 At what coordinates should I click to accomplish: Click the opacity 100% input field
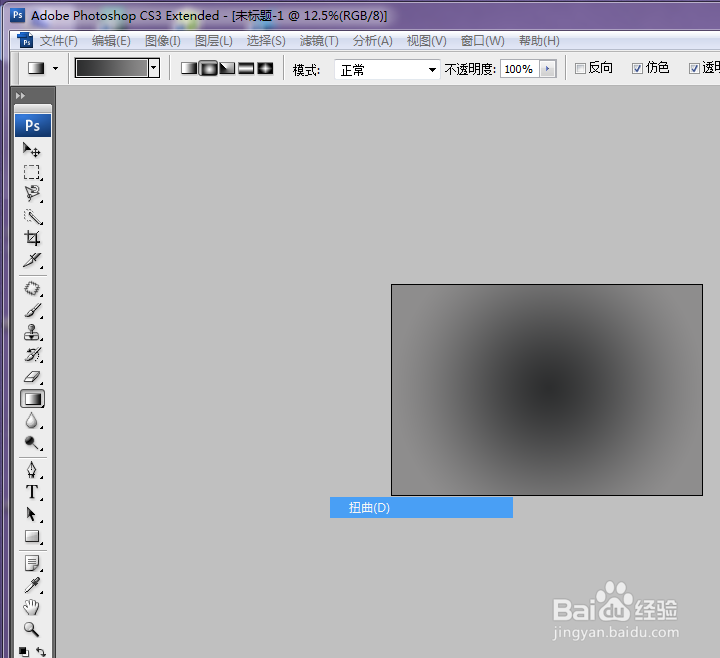click(x=520, y=69)
